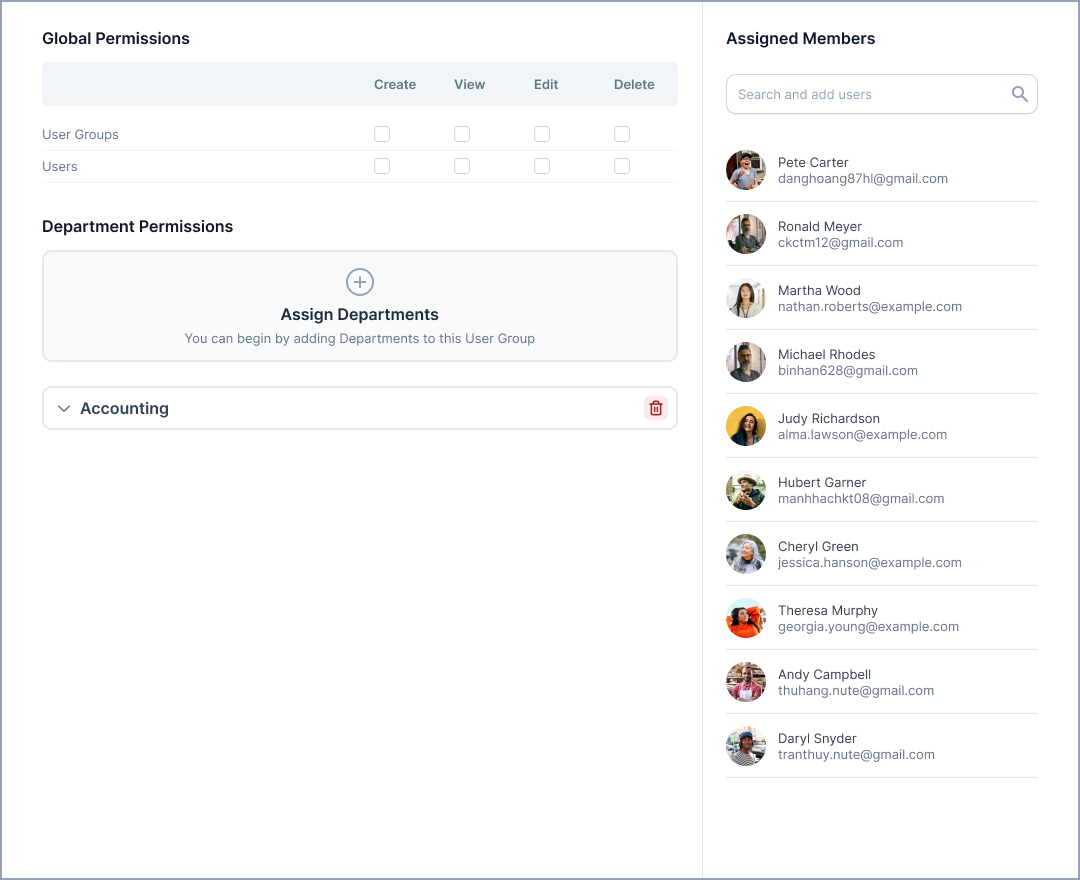Image resolution: width=1080 pixels, height=880 pixels.
Task: Delete the Accounting department with trash icon
Action: pos(656,408)
